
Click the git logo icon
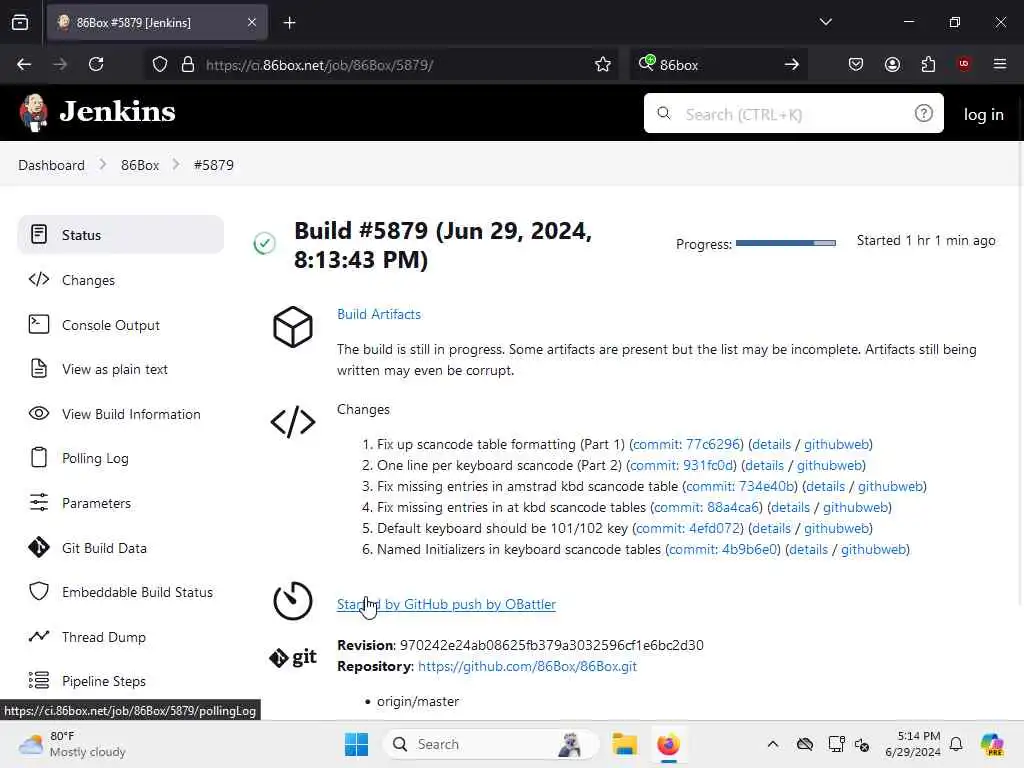point(293,657)
